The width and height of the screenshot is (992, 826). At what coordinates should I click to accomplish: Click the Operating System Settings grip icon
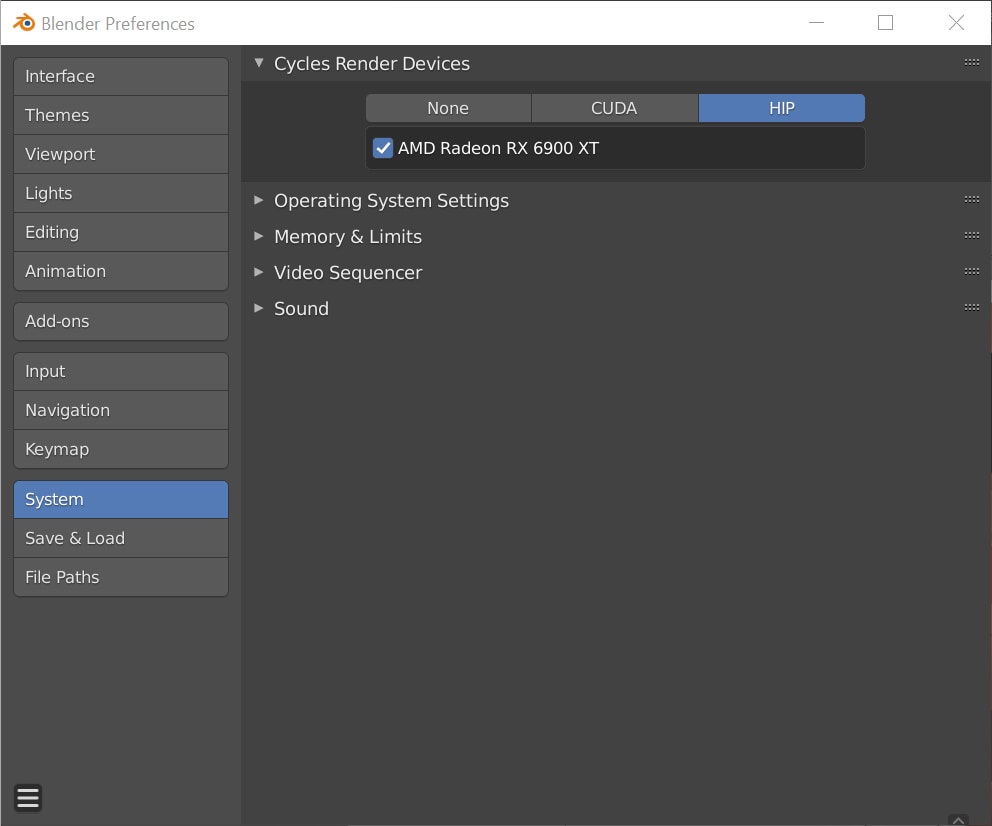pyautogui.click(x=971, y=199)
